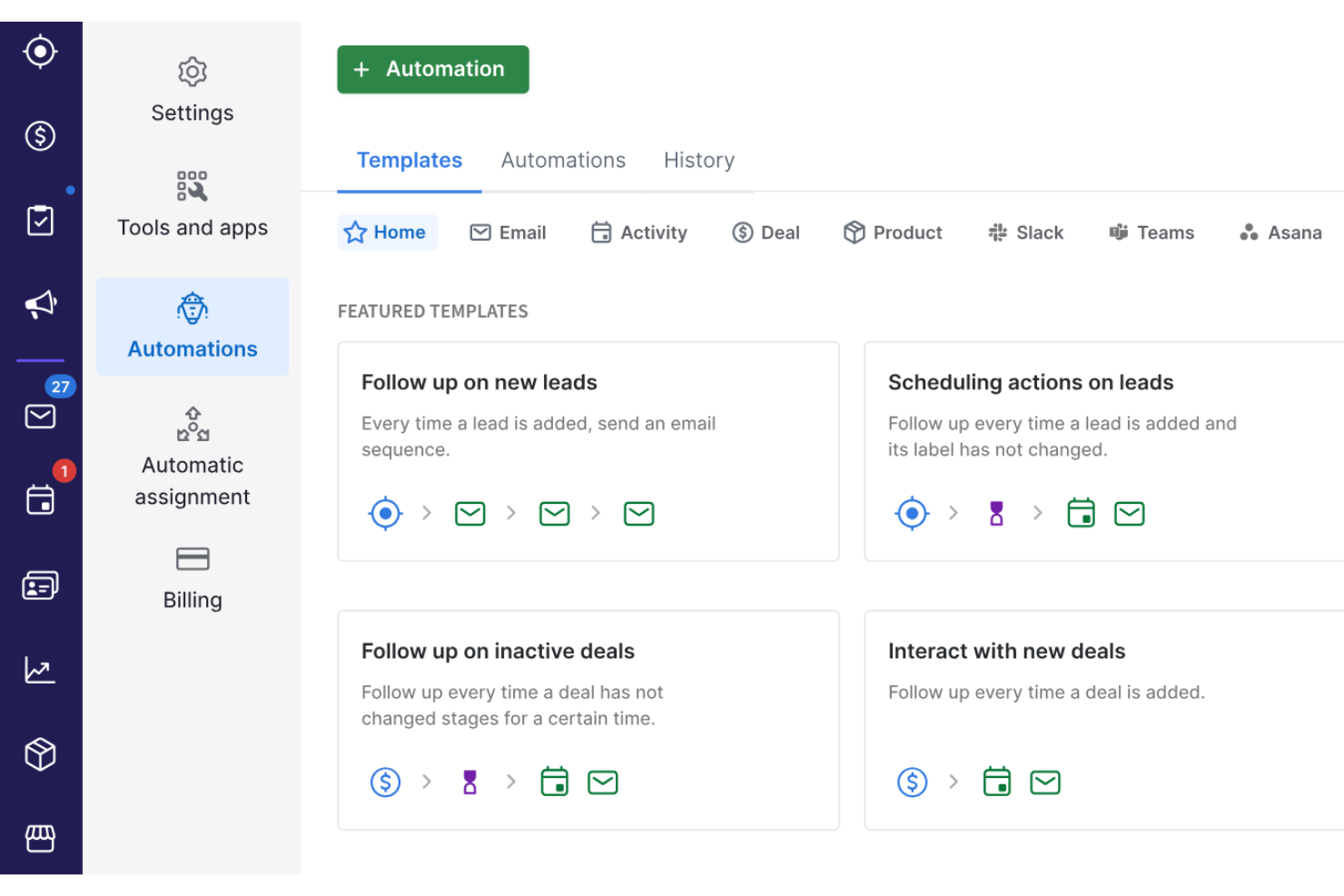The image size is (1344, 896).
Task: Open 'Scheduling actions on leads' template
Action: tap(1104, 451)
